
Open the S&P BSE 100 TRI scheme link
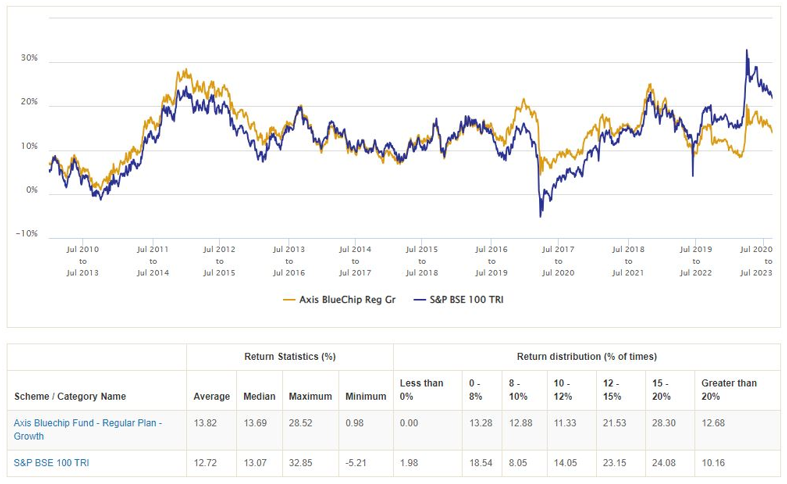point(51,463)
